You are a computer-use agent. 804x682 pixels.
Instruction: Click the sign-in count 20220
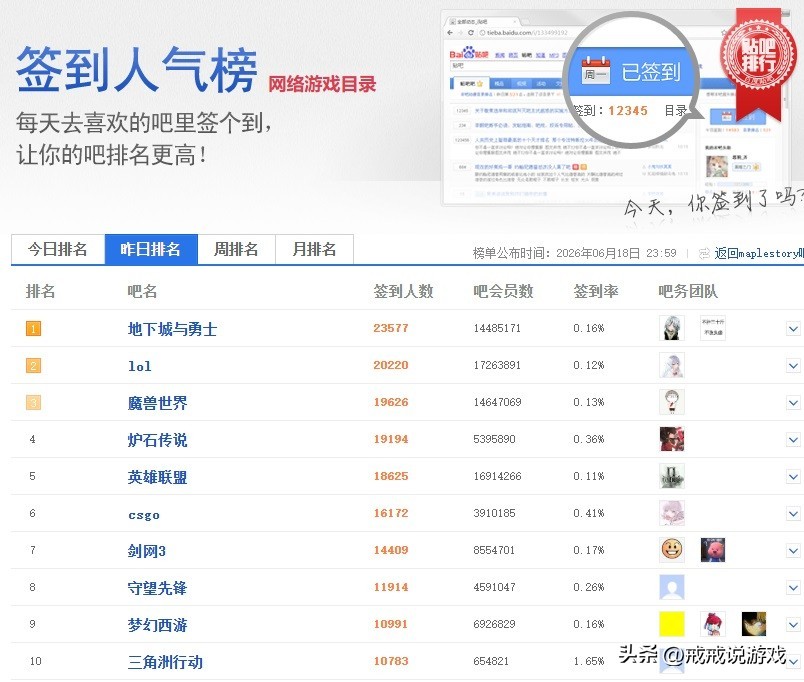[x=391, y=365]
